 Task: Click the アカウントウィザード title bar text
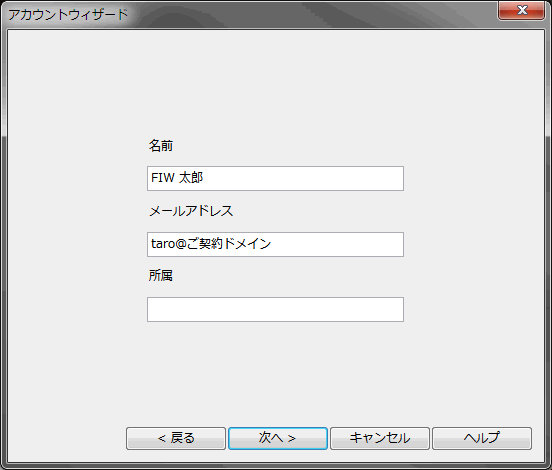pos(68,15)
